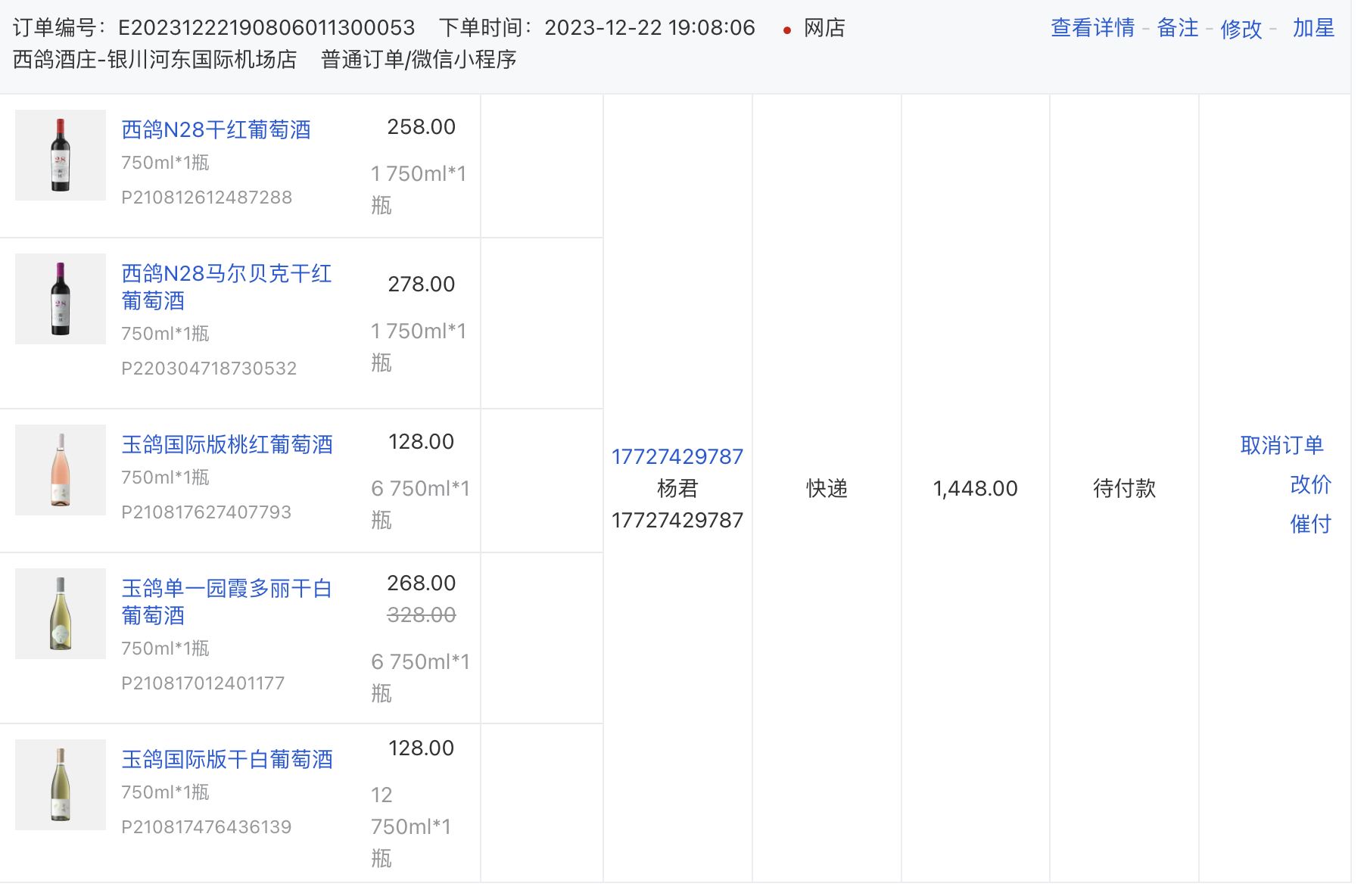Click the 待付款 payment status text

(x=1123, y=489)
